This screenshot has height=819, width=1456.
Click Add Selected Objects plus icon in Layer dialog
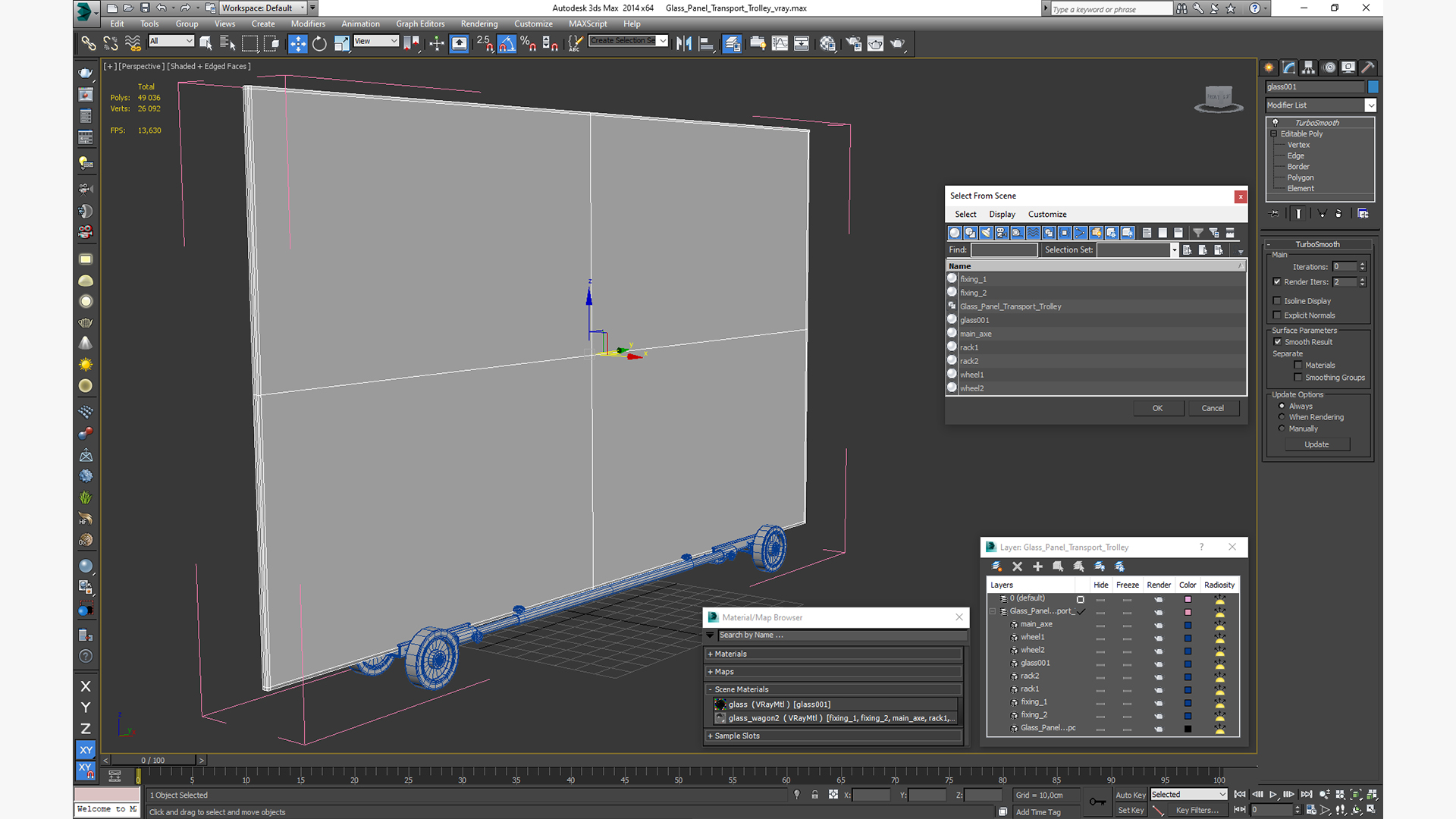pyautogui.click(x=1037, y=566)
